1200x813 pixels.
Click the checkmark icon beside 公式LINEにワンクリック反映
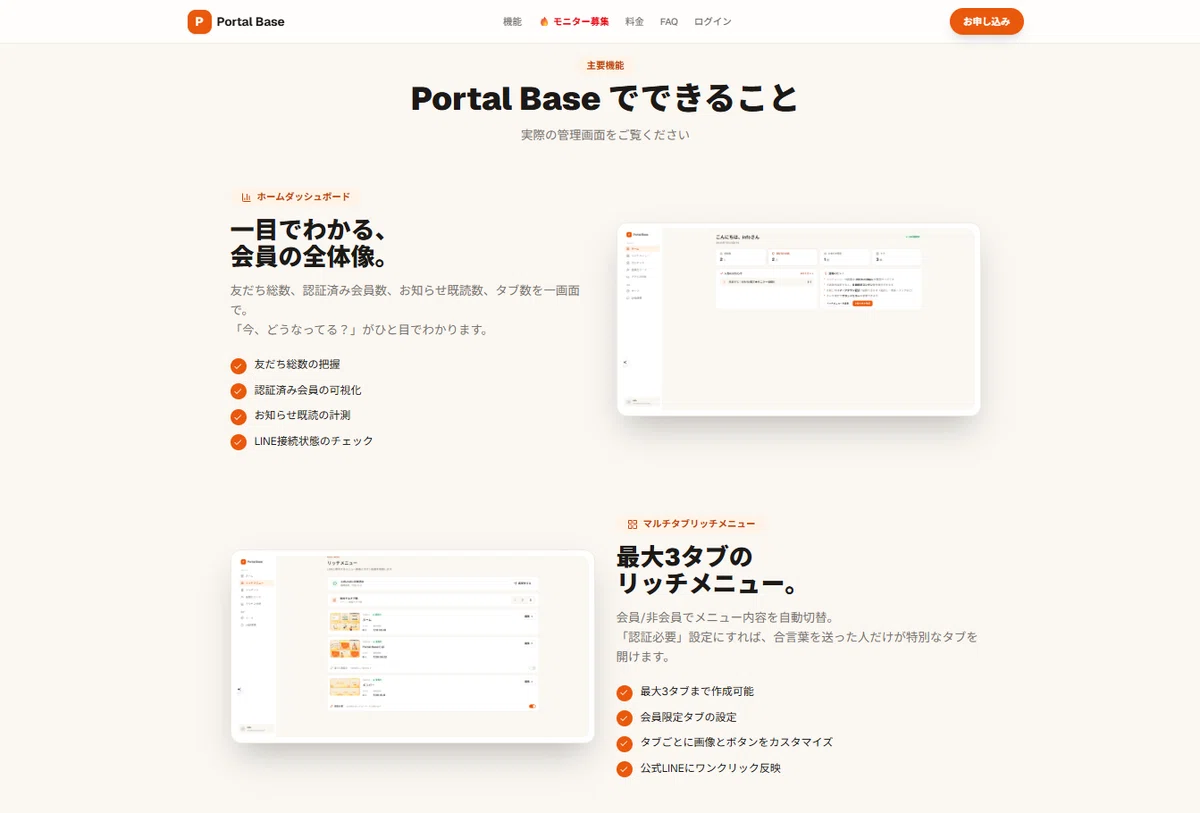click(624, 769)
